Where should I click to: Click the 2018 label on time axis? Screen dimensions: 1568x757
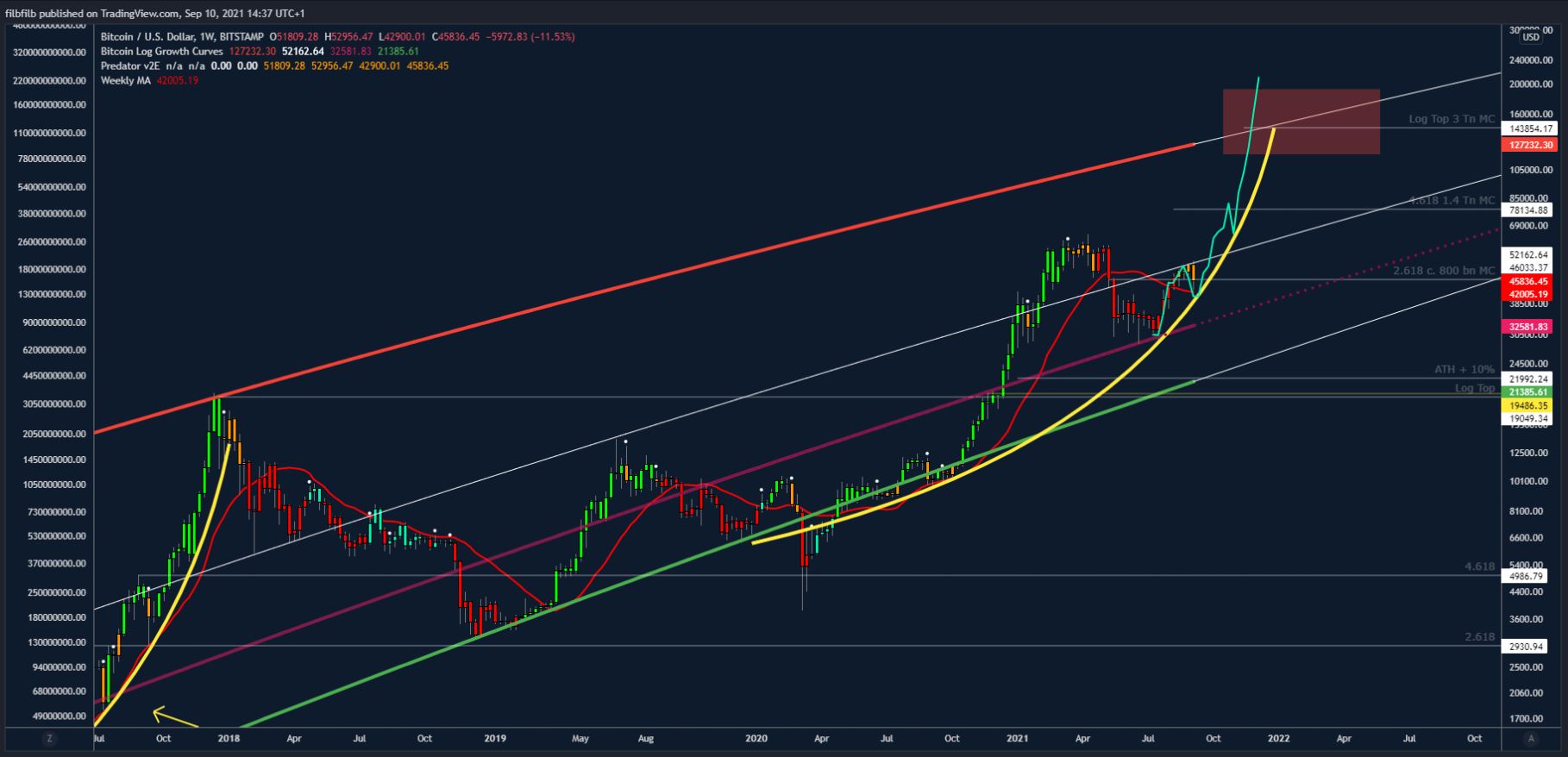229,739
